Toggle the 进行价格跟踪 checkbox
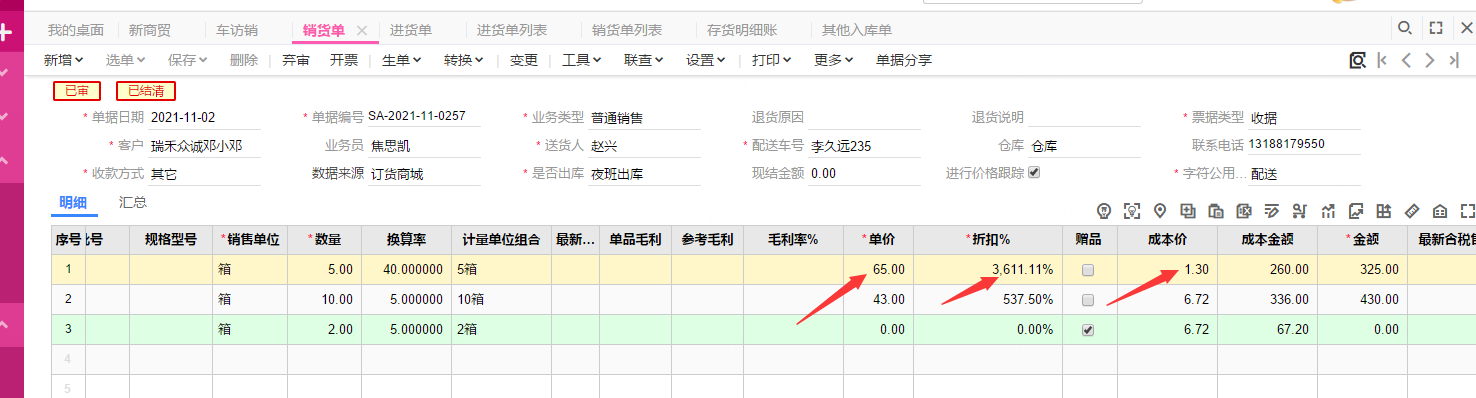Screen dimensions: 1476x398 coord(1034,172)
